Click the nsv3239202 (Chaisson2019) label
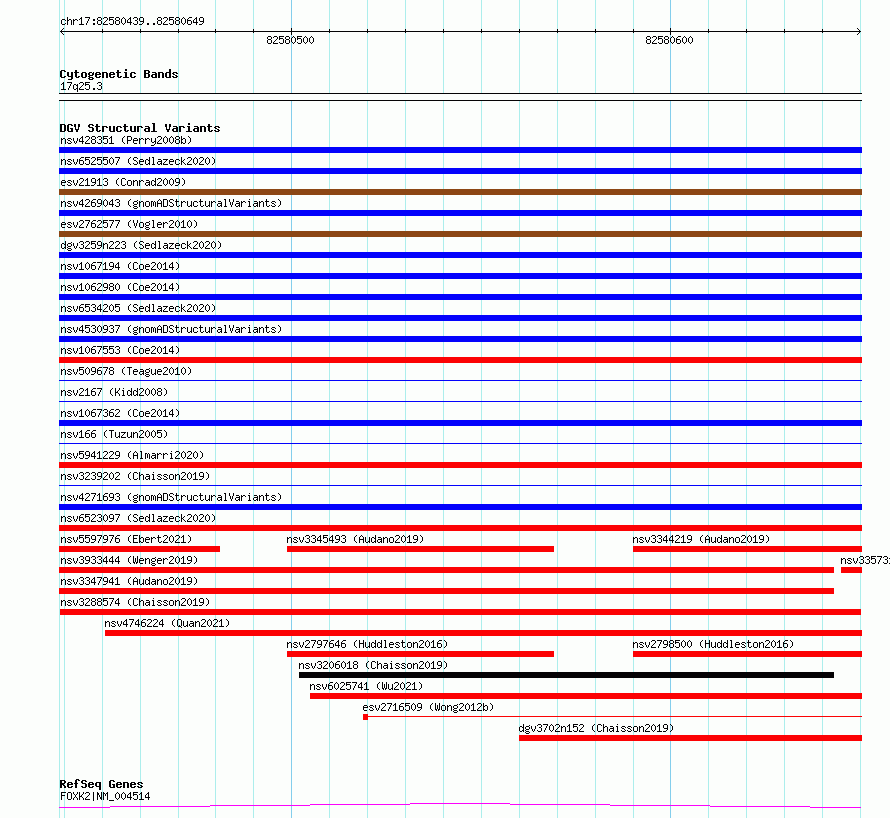 (x=135, y=476)
